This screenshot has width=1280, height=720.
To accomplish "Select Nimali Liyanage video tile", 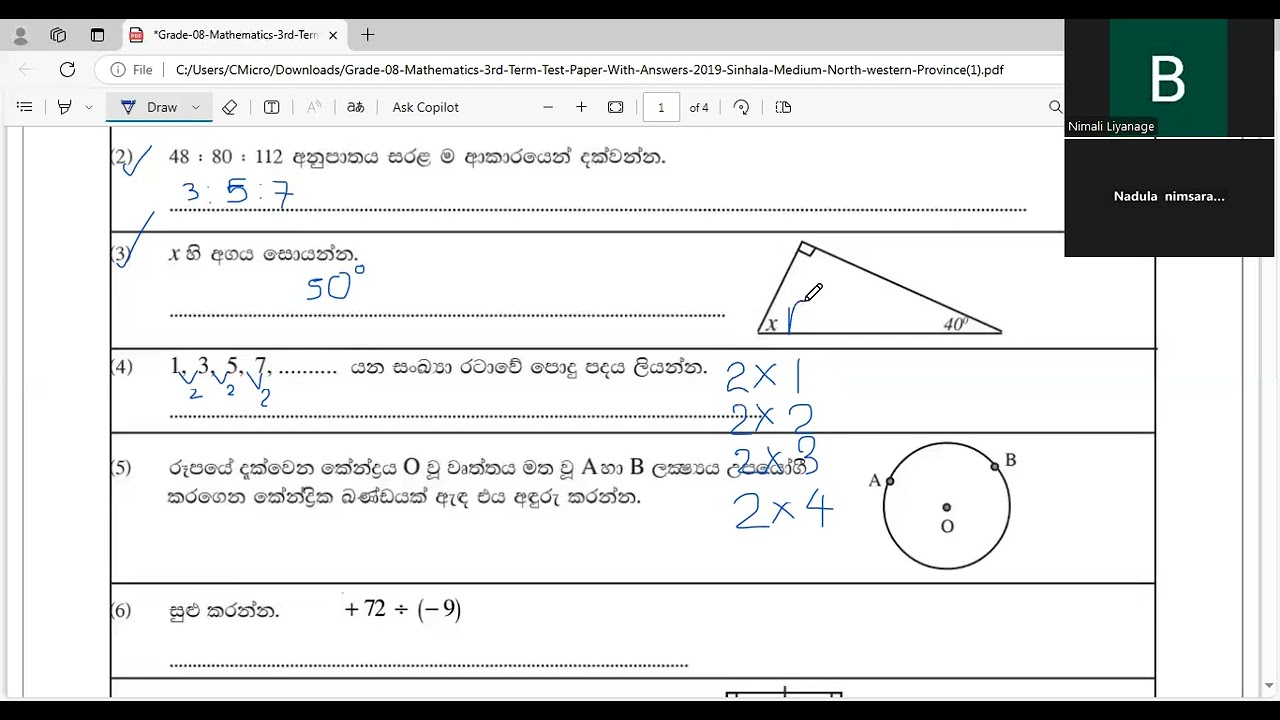I will click(1169, 78).
